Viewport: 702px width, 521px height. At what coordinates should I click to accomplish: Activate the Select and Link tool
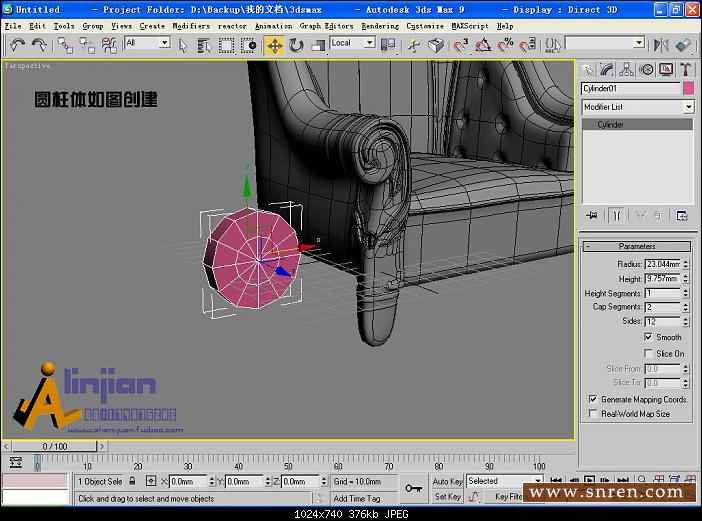coord(65,45)
